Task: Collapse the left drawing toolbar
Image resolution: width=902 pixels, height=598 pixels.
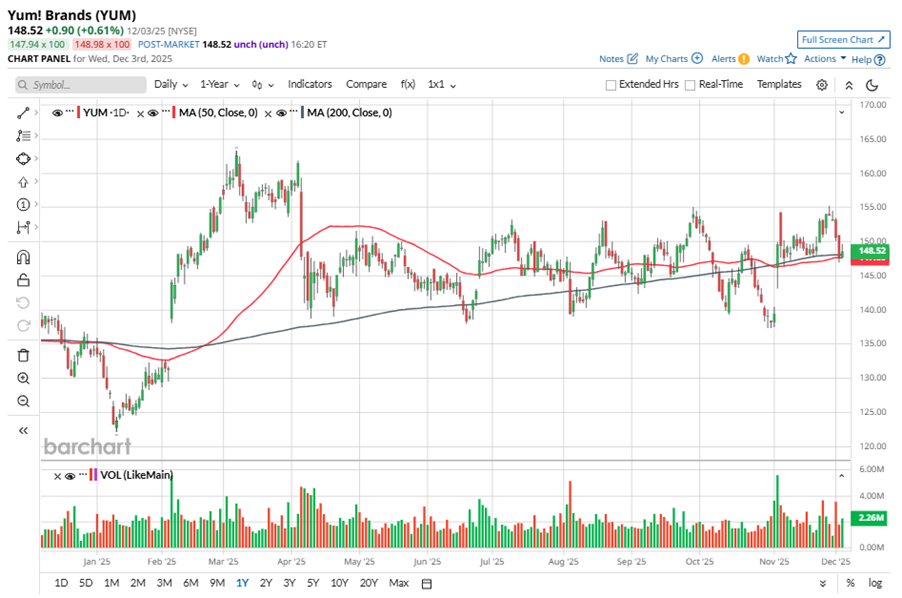Action: pyautogui.click(x=23, y=430)
